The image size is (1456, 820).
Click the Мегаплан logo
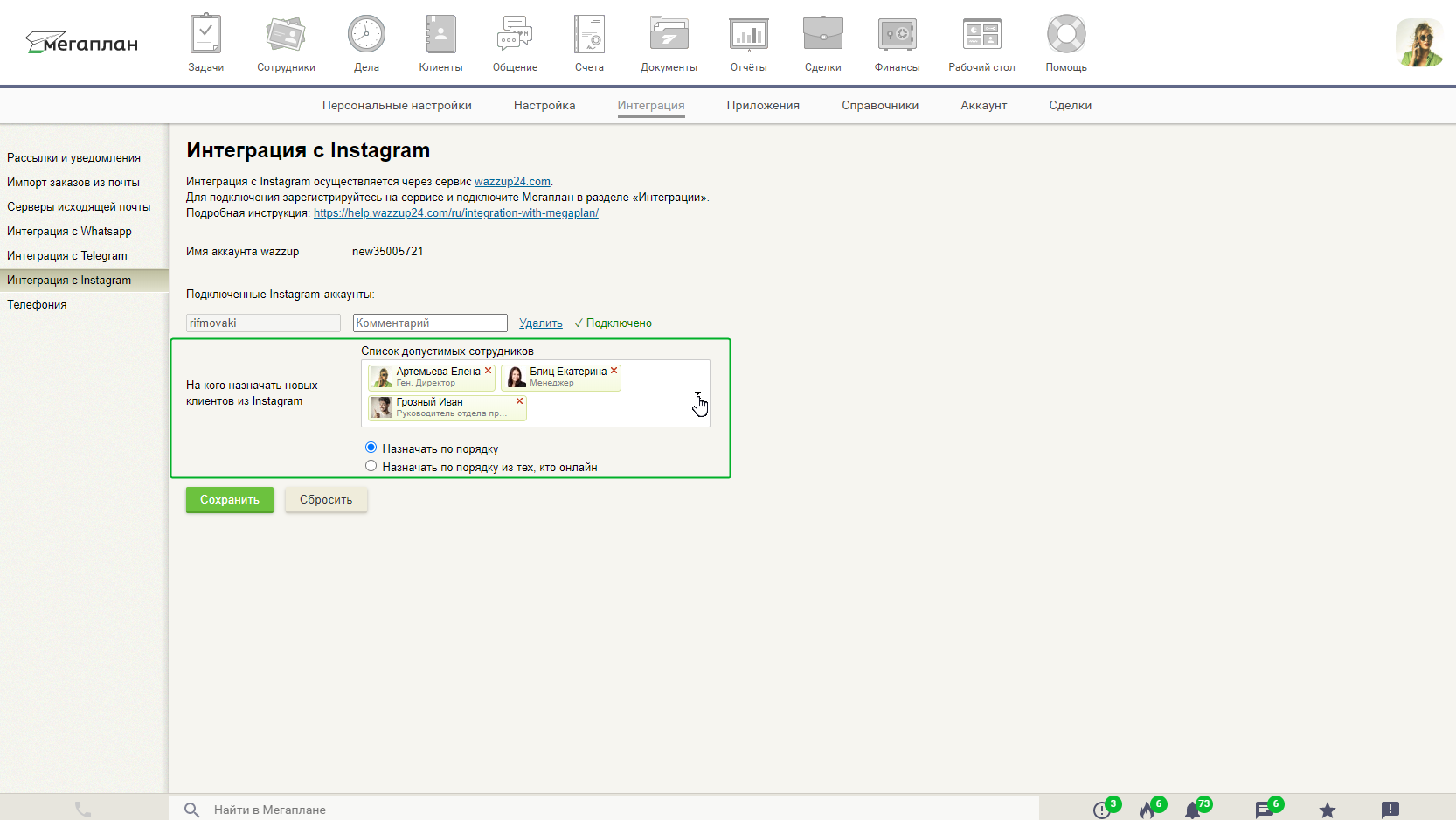click(x=81, y=43)
